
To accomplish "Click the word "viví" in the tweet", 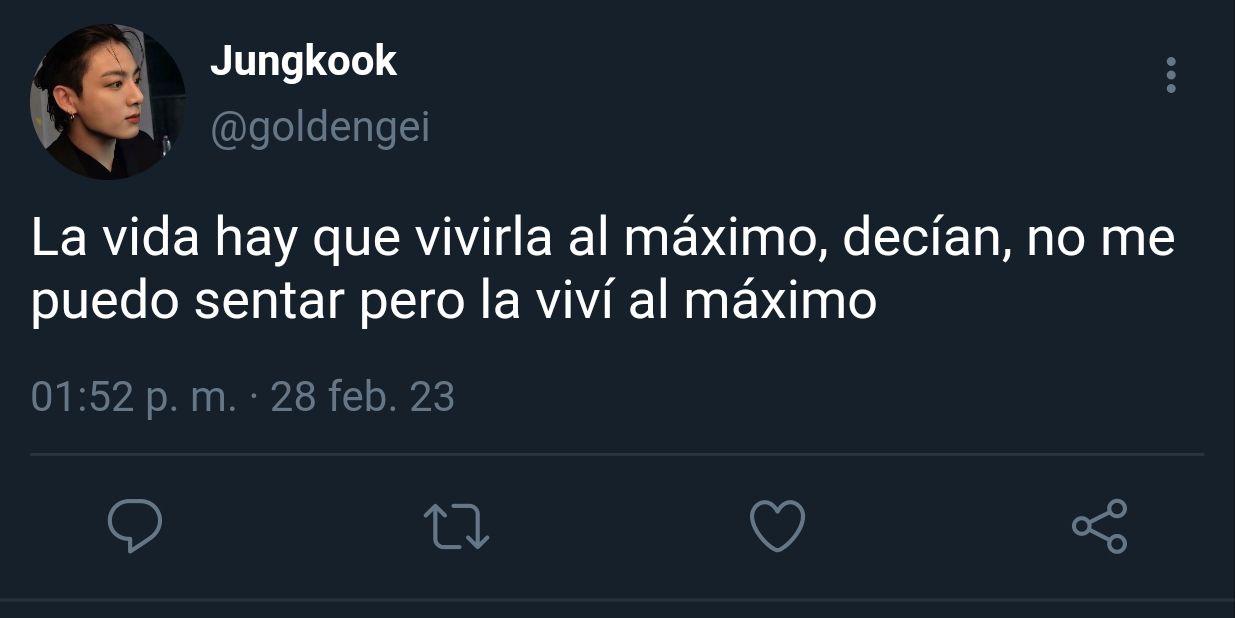I will point(570,302).
